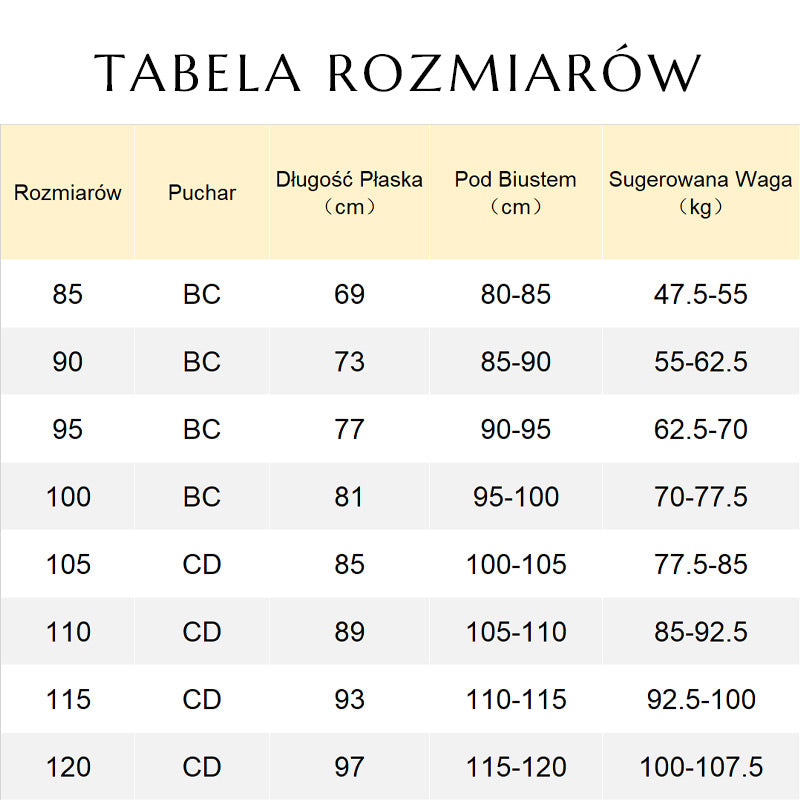Click the Pod Biustem (cm) header
This screenshot has height=800, width=800.
click(x=516, y=193)
